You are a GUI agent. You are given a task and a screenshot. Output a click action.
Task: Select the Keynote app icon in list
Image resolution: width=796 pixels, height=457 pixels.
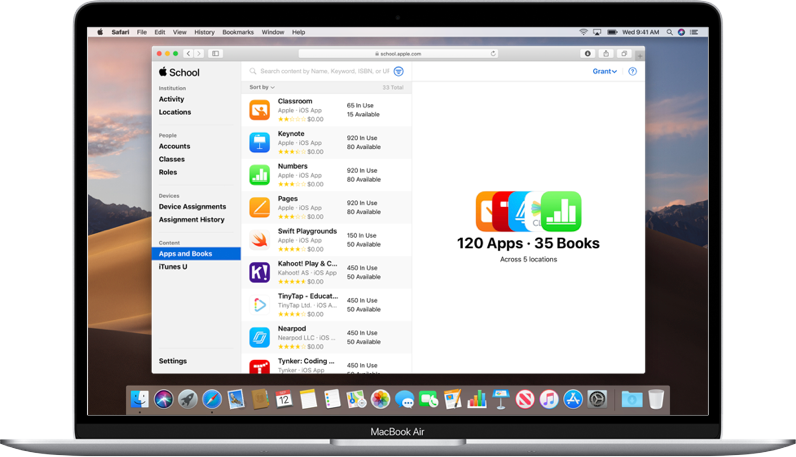pos(259,143)
